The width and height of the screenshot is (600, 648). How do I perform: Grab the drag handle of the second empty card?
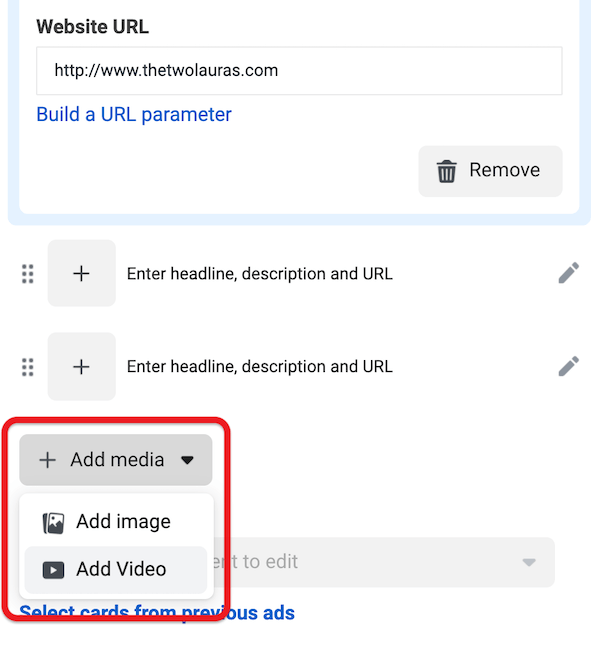click(x=28, y=367)
